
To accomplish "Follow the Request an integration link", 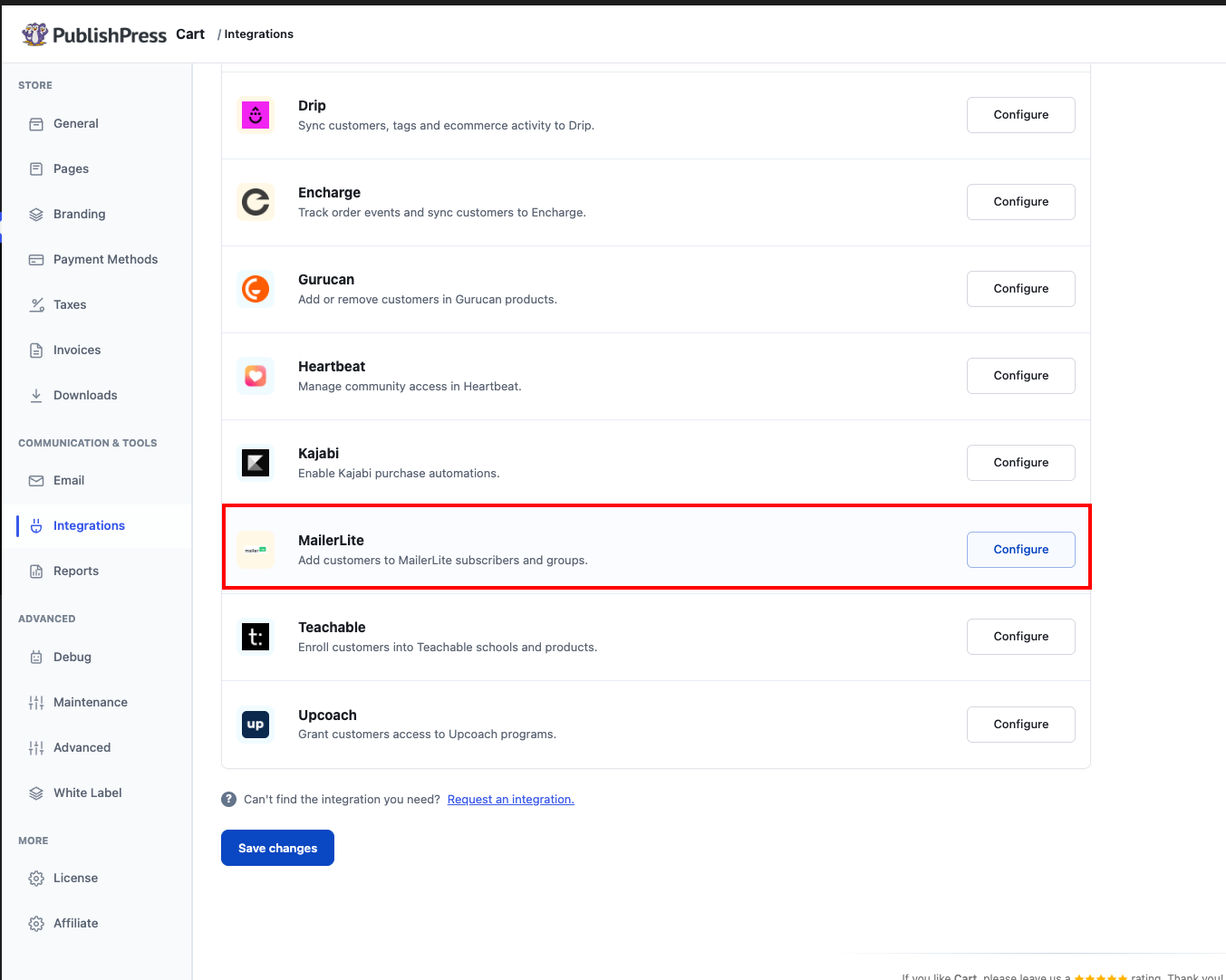I will point(511,799).
